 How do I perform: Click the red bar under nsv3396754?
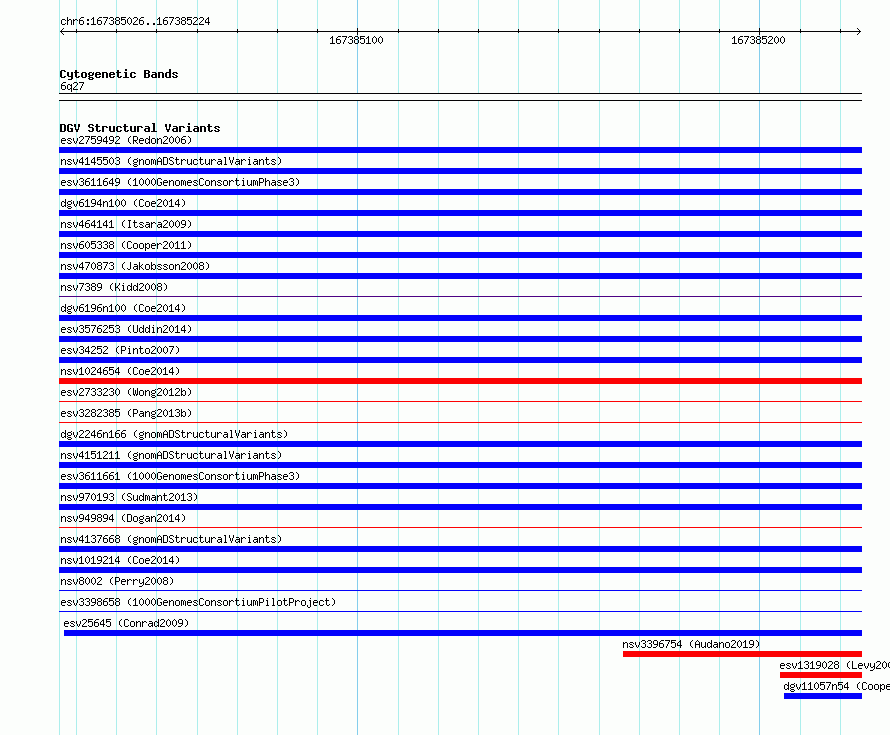(x=742, y=654)
